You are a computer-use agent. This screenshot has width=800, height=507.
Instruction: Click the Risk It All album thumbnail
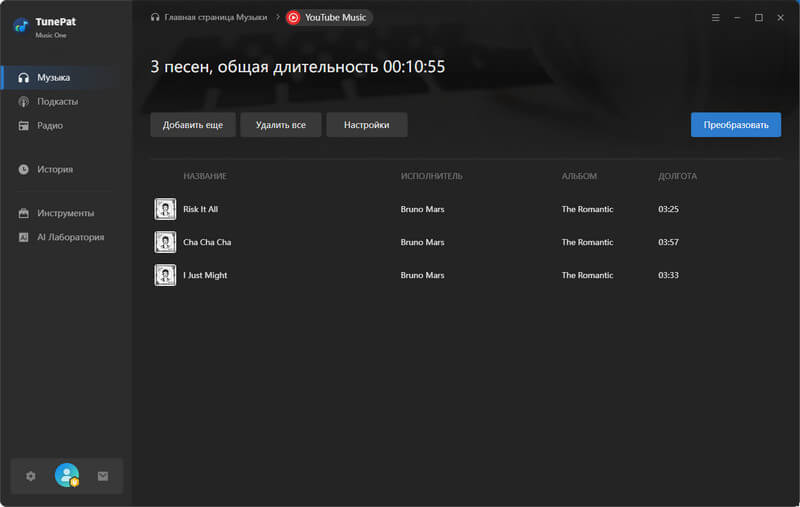point(165,209)
